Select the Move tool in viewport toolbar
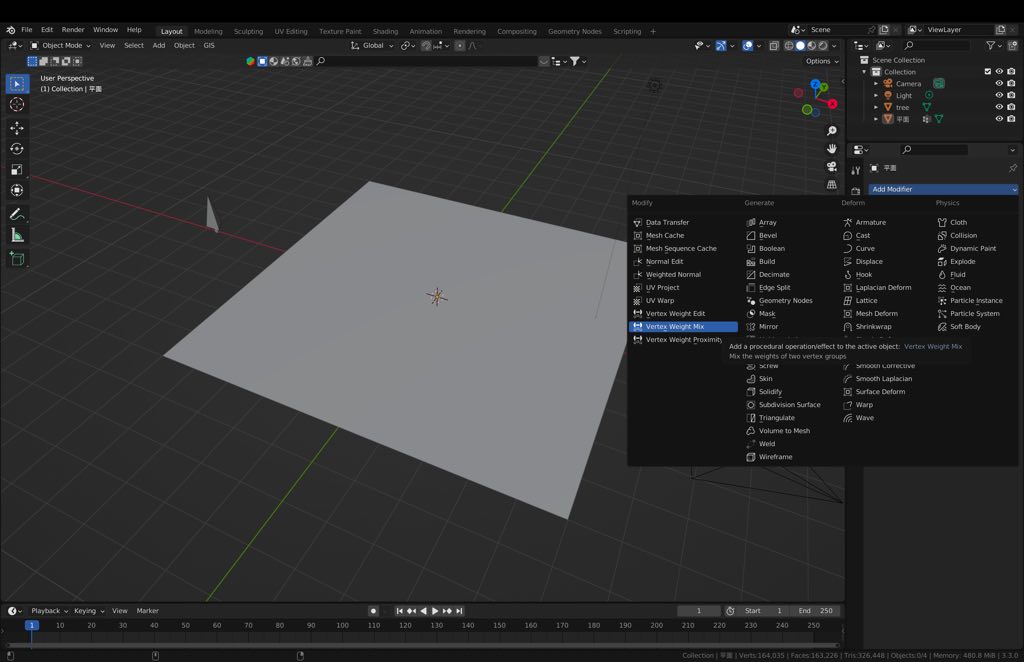1024x662 pixels. (x=17, y=128)
